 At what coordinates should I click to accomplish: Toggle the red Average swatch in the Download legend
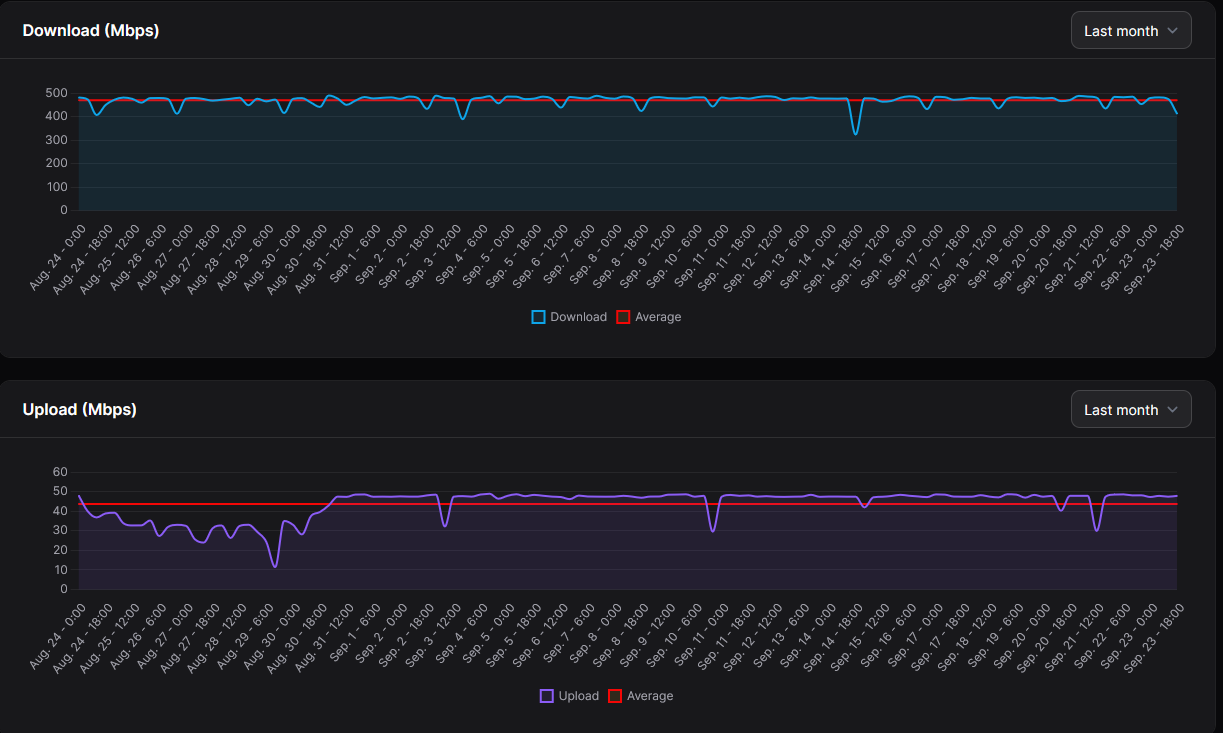click(x=622, y=317)
